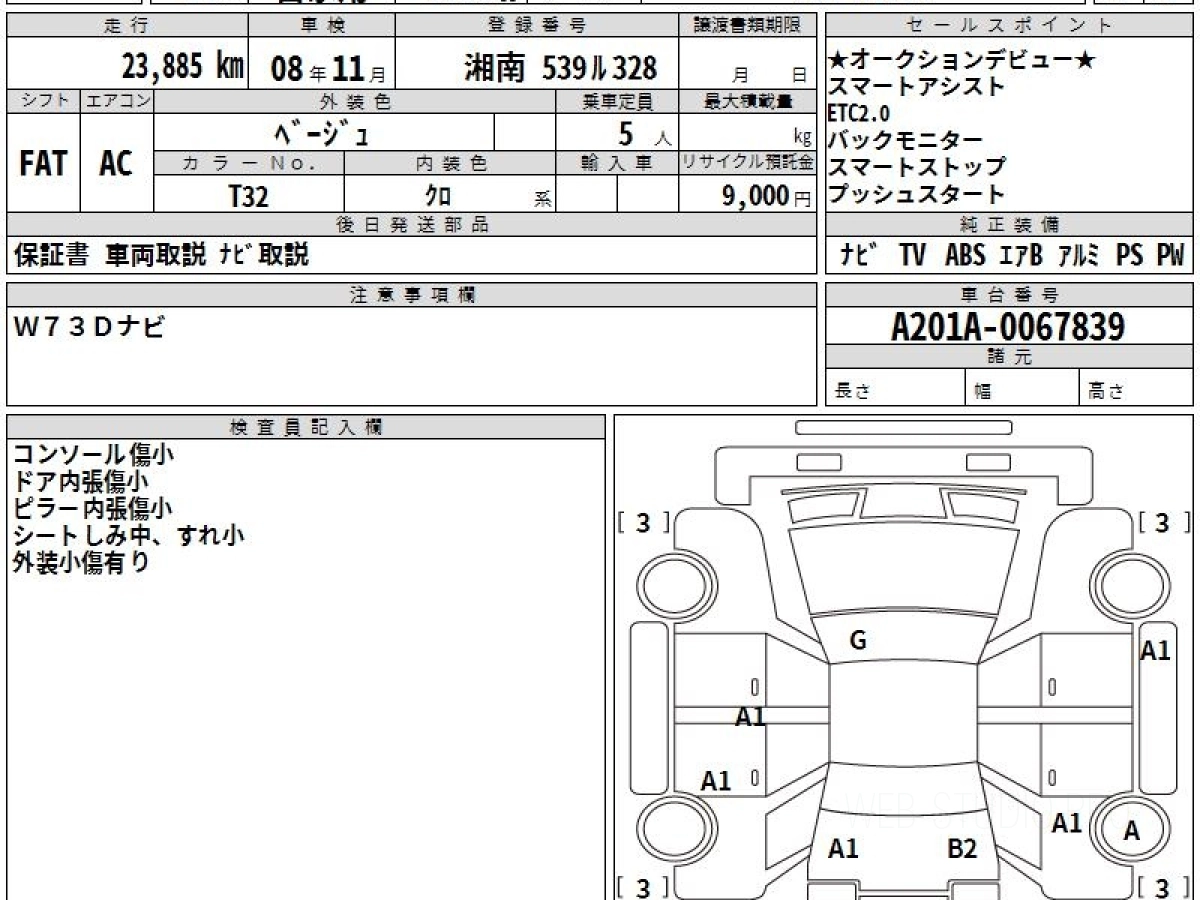The height and width of the screenshot is (900, 1200).
Task: Select registration number 湘南 539ル328
Action: pyautogui.click(x=560, y=68)
